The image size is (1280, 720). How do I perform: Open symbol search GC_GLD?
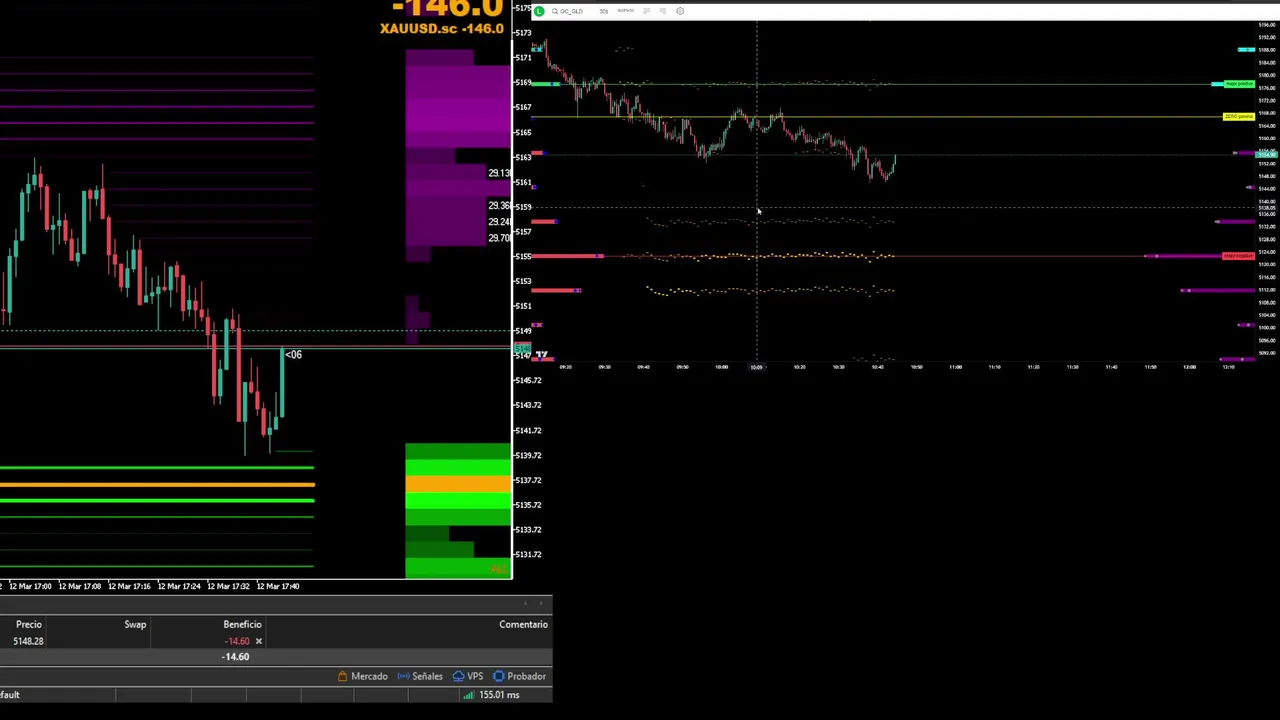coord(567,11)
